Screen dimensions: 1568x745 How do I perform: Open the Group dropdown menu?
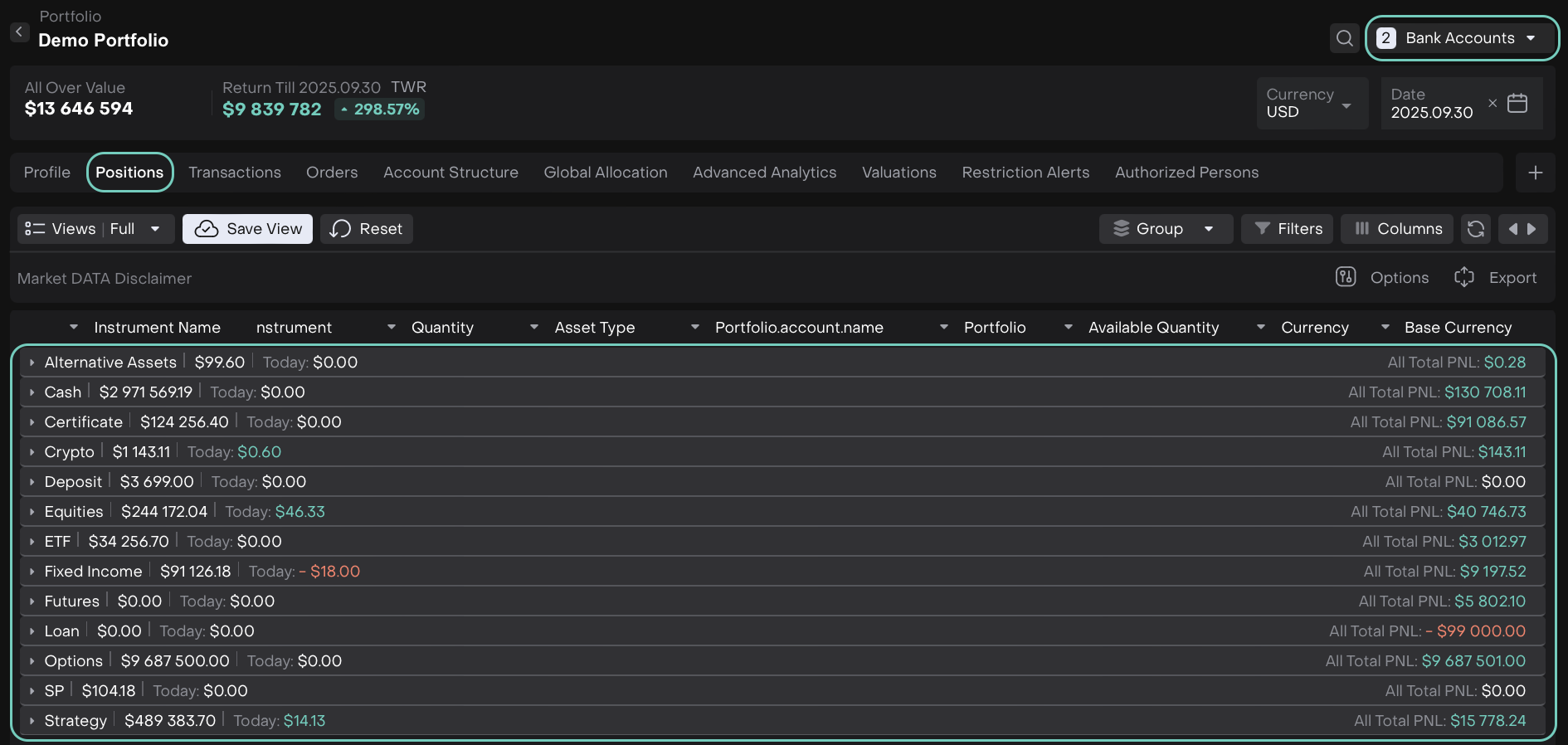(1165, 229)
